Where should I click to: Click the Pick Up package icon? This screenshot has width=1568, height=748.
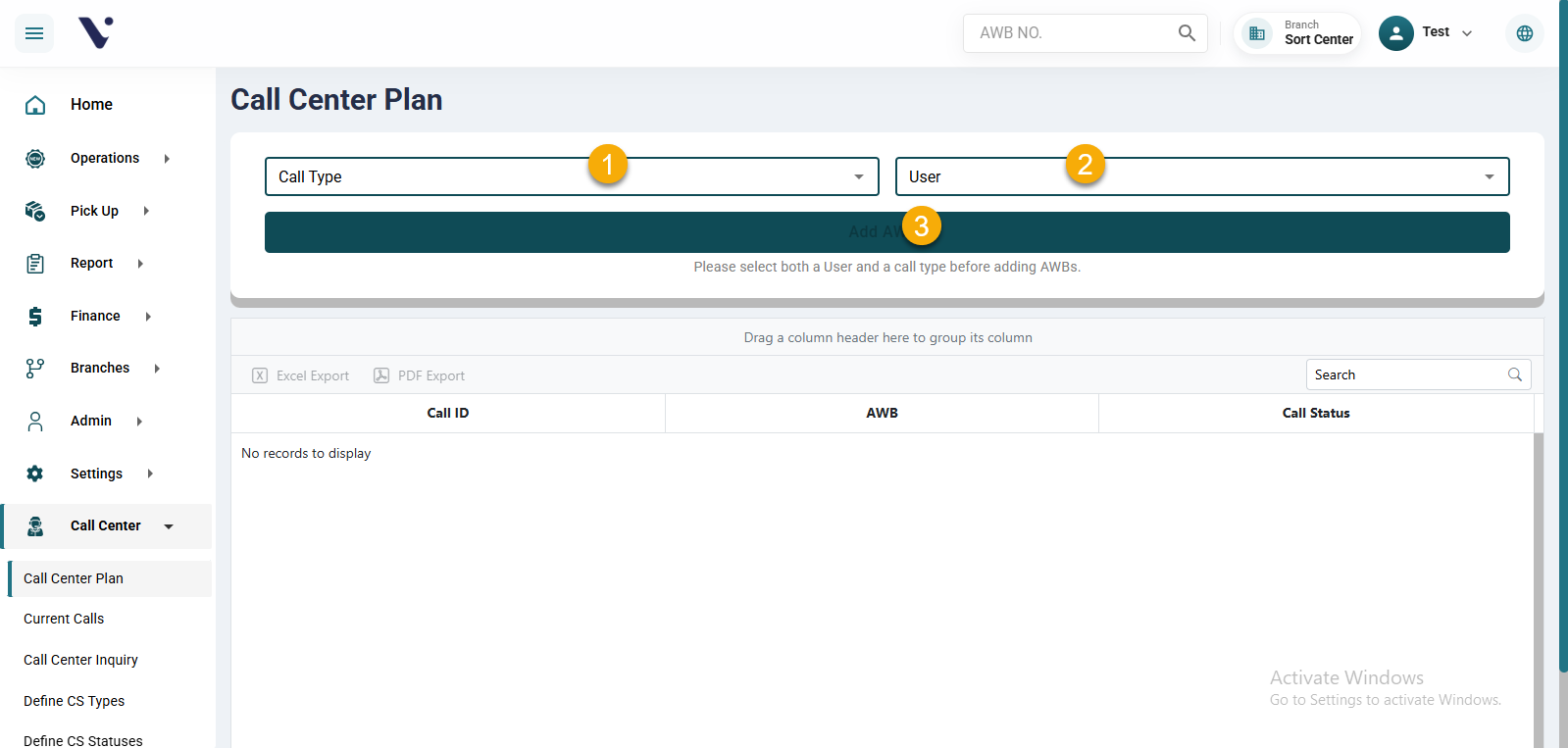click(x=35, y=211)
